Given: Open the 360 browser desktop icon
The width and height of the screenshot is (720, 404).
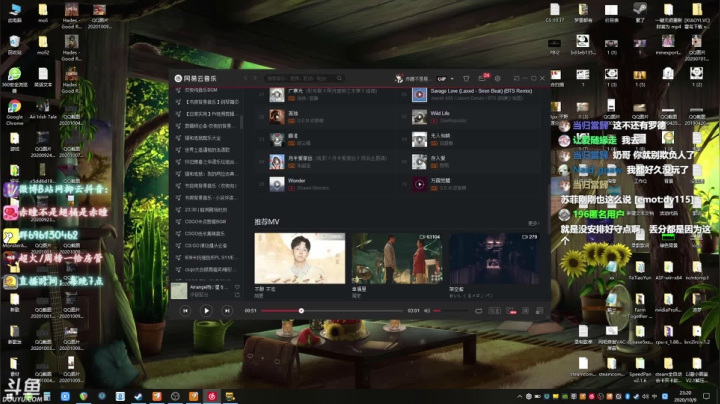Looking at the screenshot, I should point(14,80).
